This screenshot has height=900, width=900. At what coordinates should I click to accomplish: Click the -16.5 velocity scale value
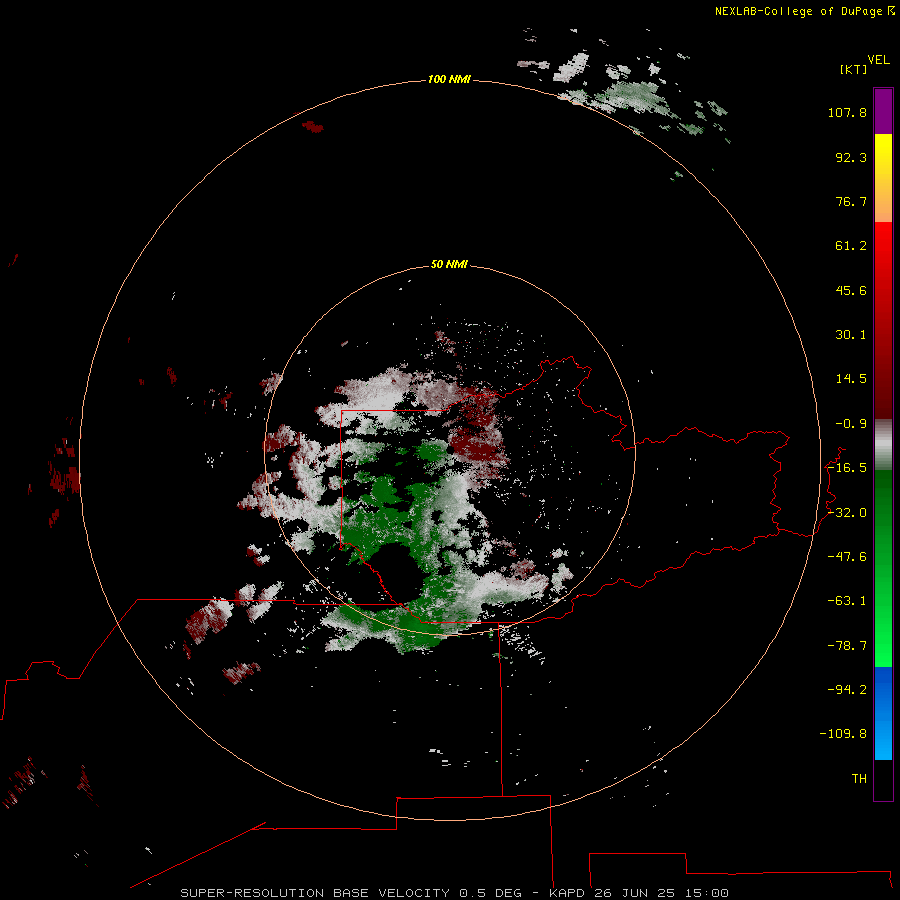[847, 468]
